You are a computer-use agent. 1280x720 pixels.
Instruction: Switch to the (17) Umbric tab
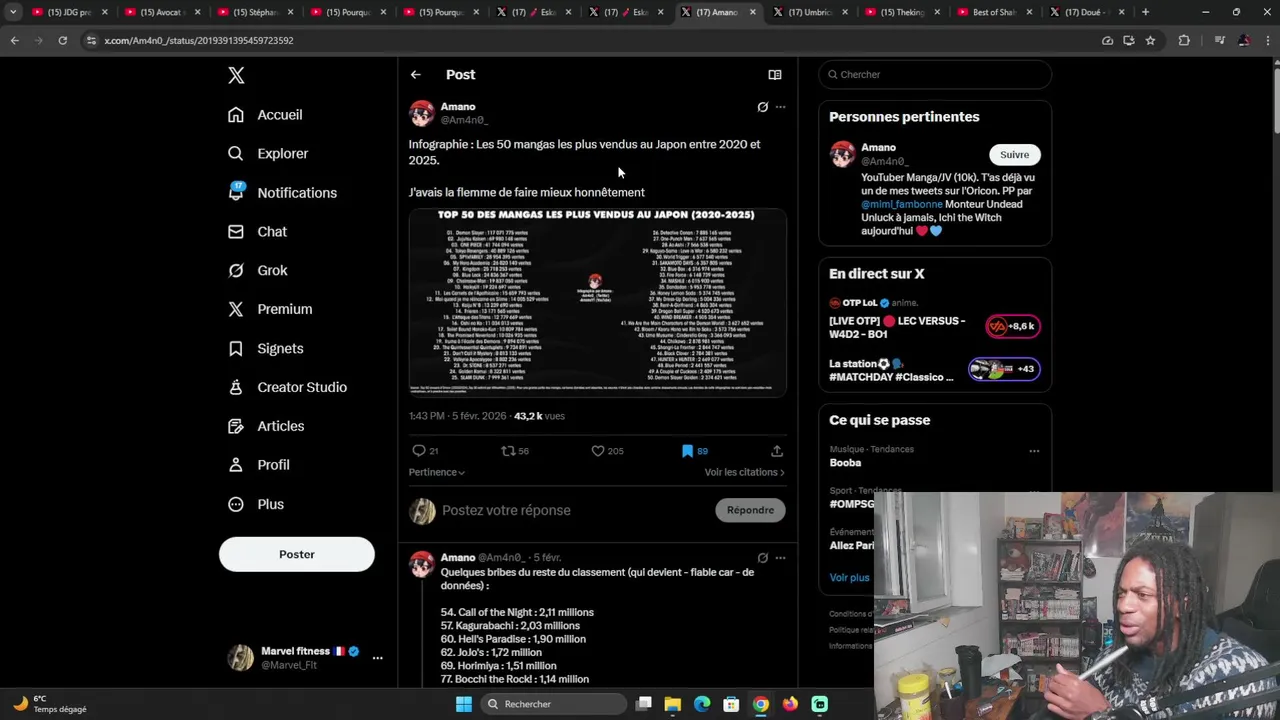pyautogui.click(x=812, y=12)
